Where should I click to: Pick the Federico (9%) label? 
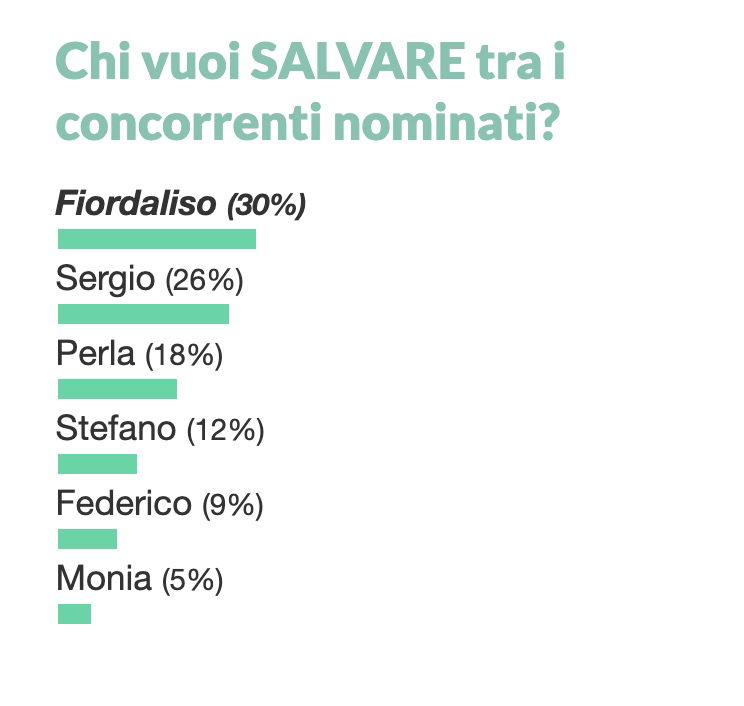159,504
